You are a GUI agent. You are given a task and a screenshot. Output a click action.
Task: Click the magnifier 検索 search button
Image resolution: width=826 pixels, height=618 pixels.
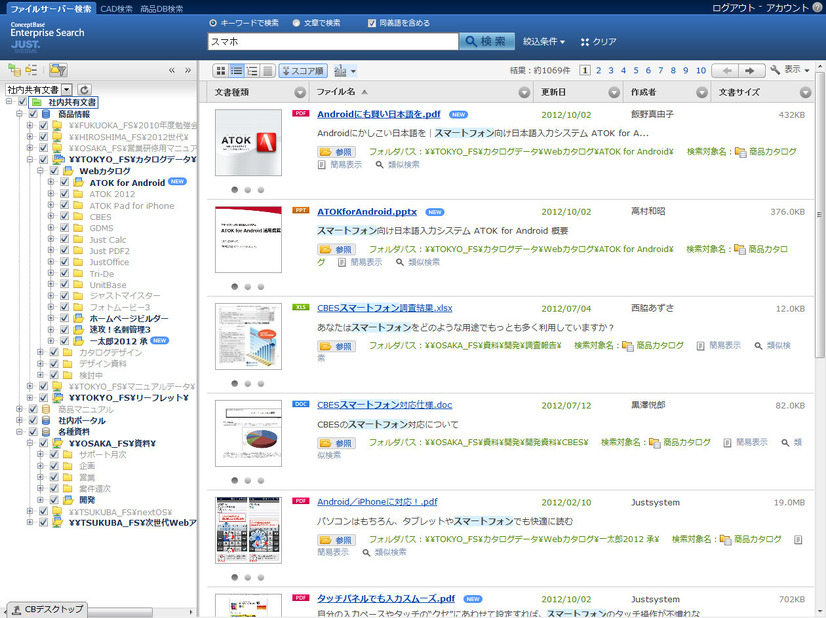(487, 42)
